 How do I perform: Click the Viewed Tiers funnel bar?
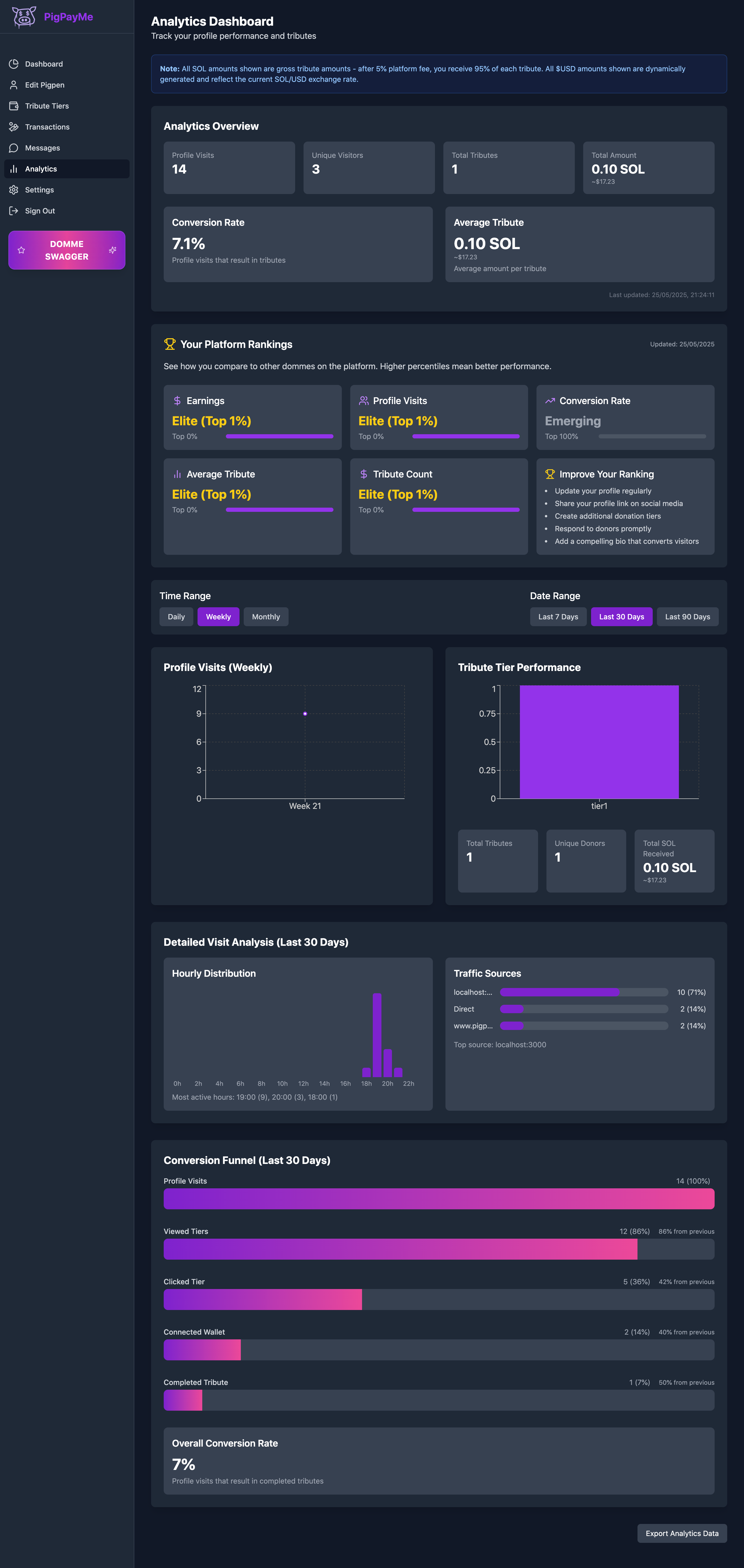coord(439,1249)
